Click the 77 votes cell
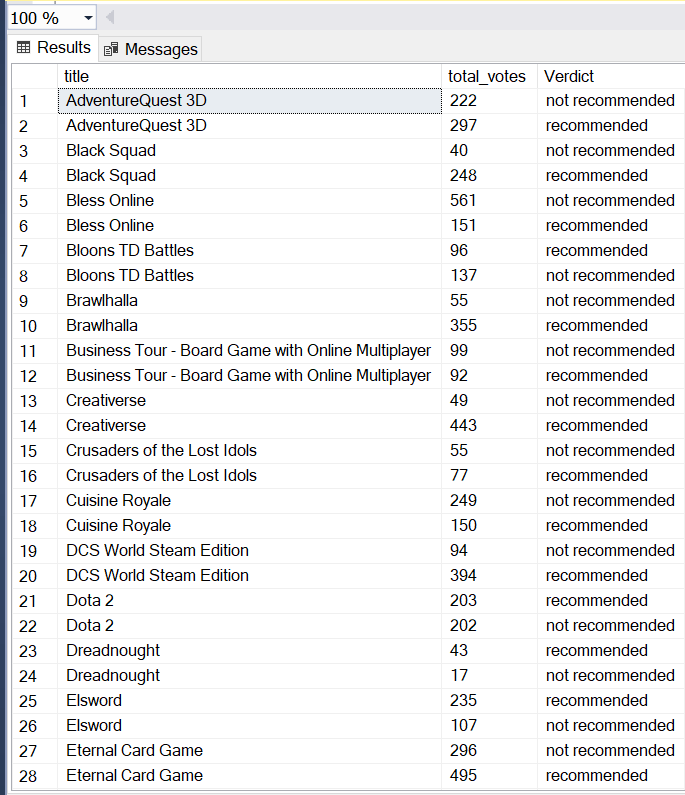 pyautogui.click(x=489, y=476)
